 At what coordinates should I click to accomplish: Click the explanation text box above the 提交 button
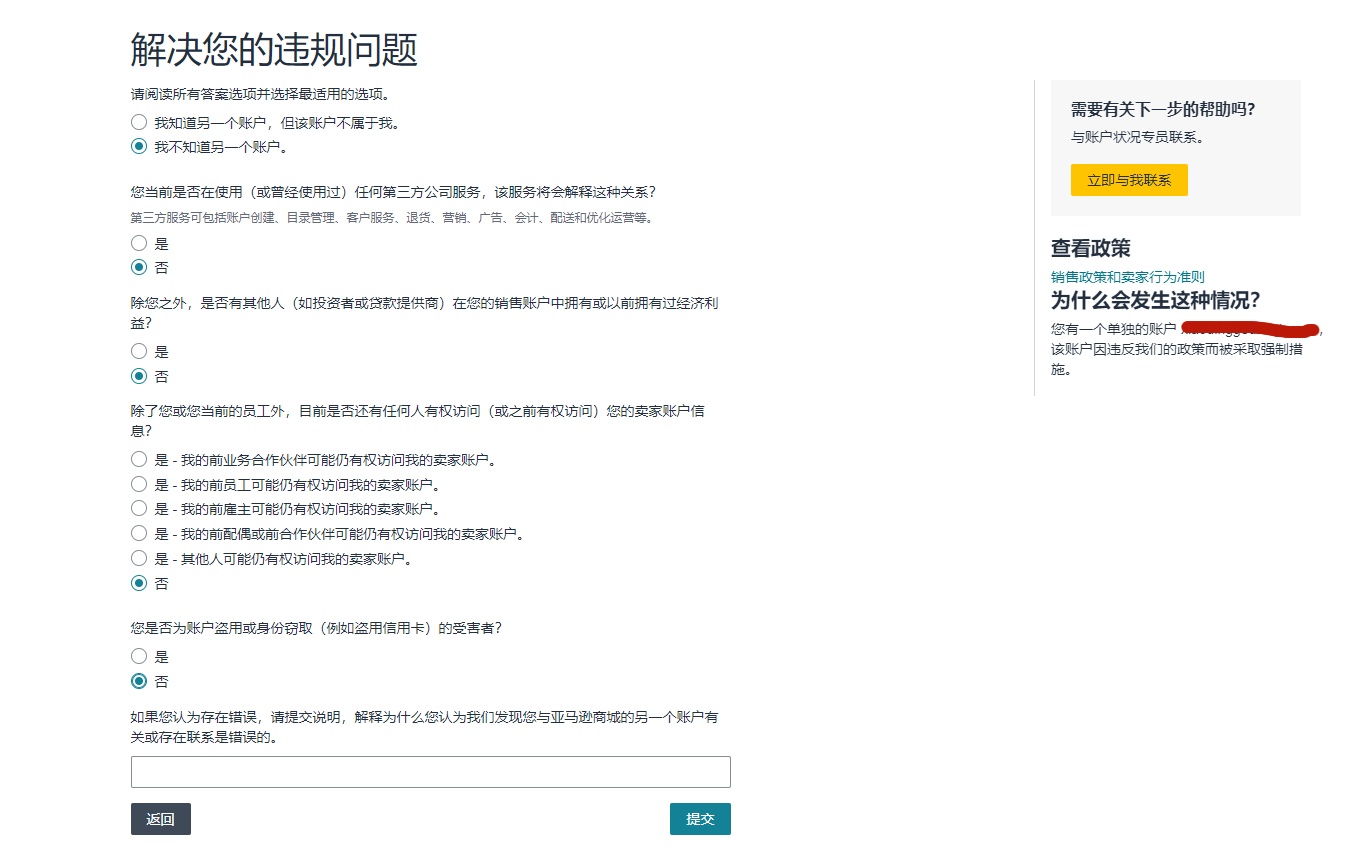(430, 772)
